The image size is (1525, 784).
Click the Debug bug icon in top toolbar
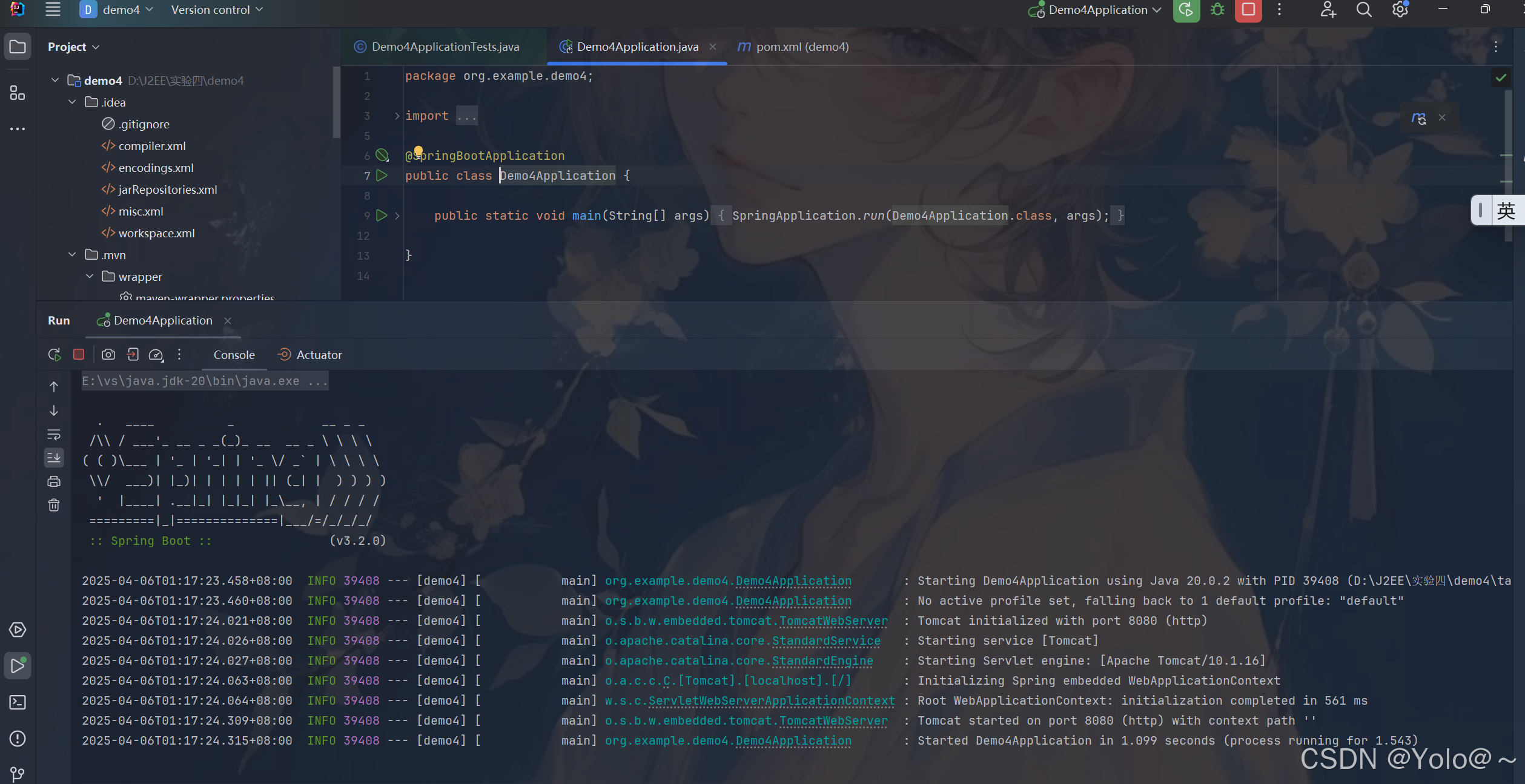pyautogui.click(x=1217, y=10)
